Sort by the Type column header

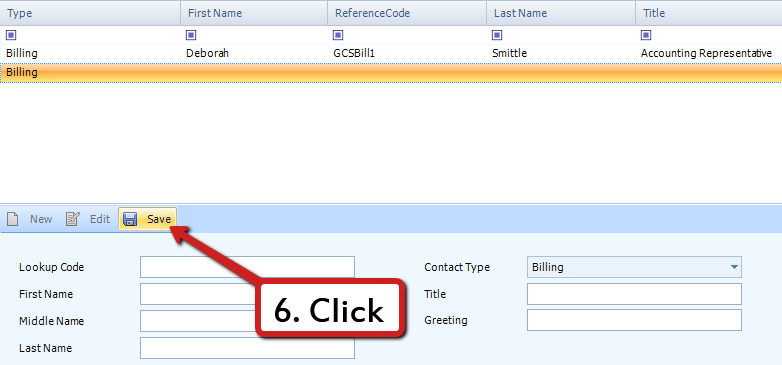pos(90,13)
